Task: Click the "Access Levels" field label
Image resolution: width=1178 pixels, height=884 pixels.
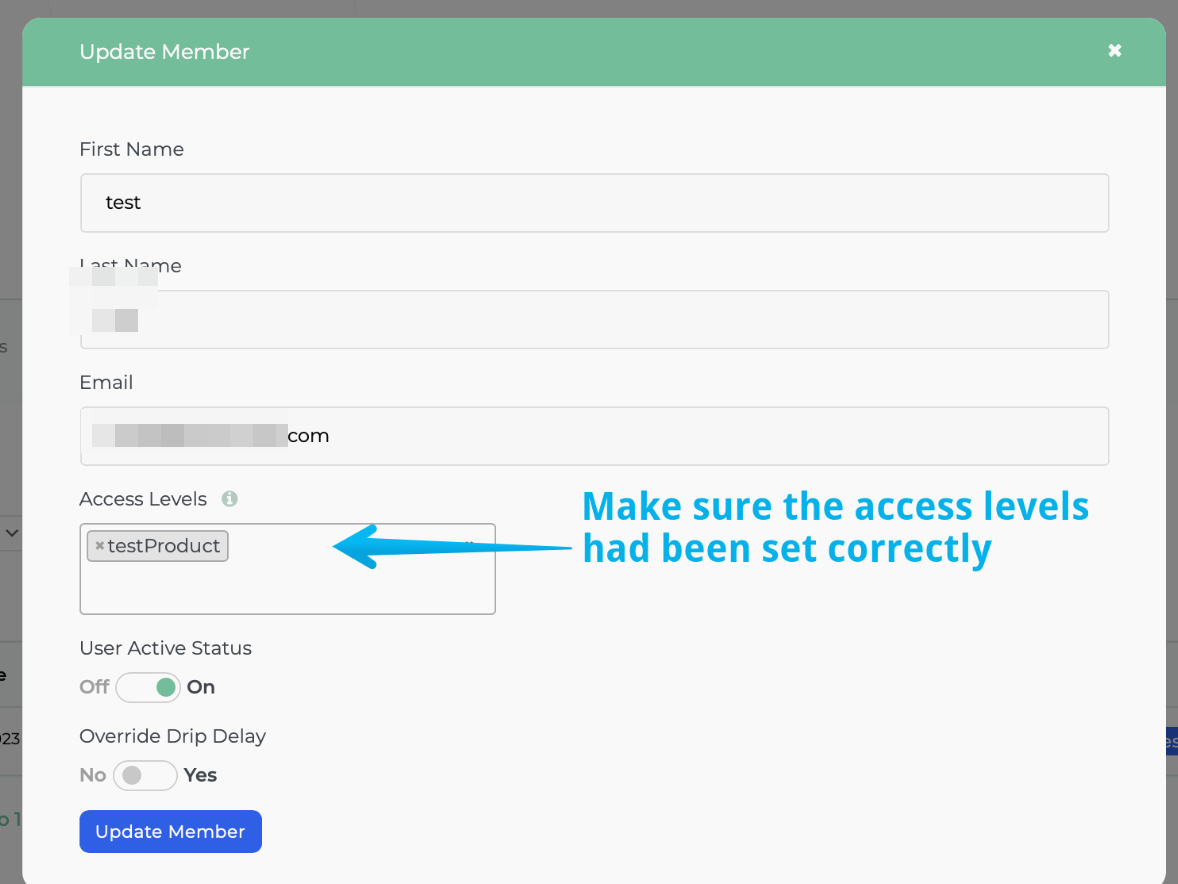Action: pos(143,499)
